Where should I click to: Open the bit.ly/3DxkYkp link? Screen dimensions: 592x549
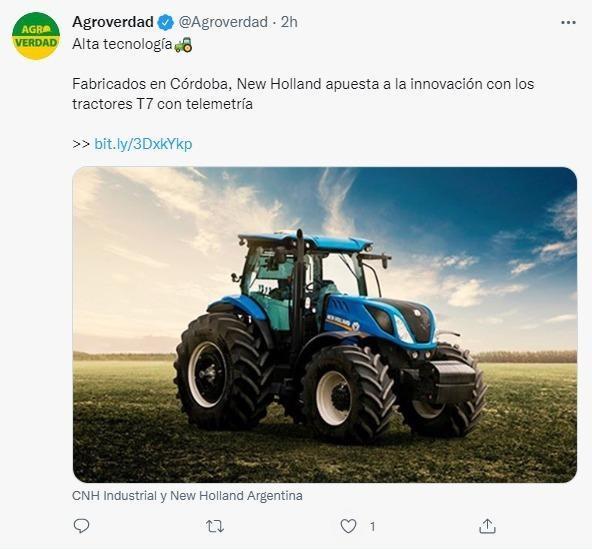(x=143, y=144)
